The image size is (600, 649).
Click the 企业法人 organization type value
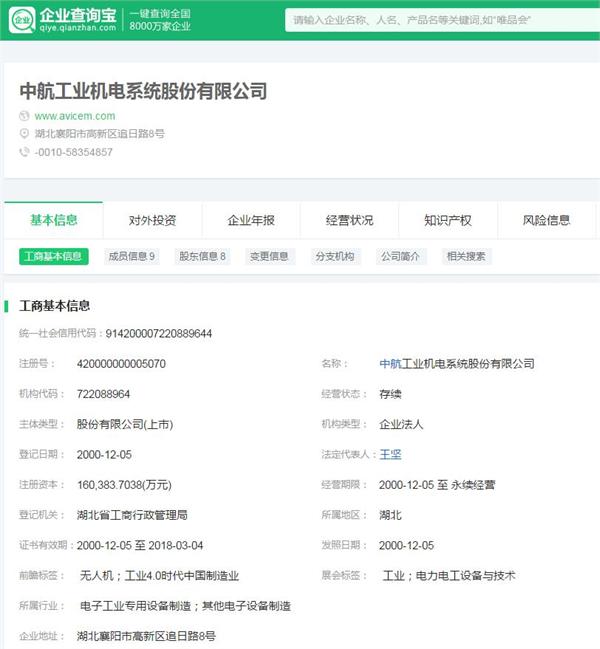(x=401, y=424)
